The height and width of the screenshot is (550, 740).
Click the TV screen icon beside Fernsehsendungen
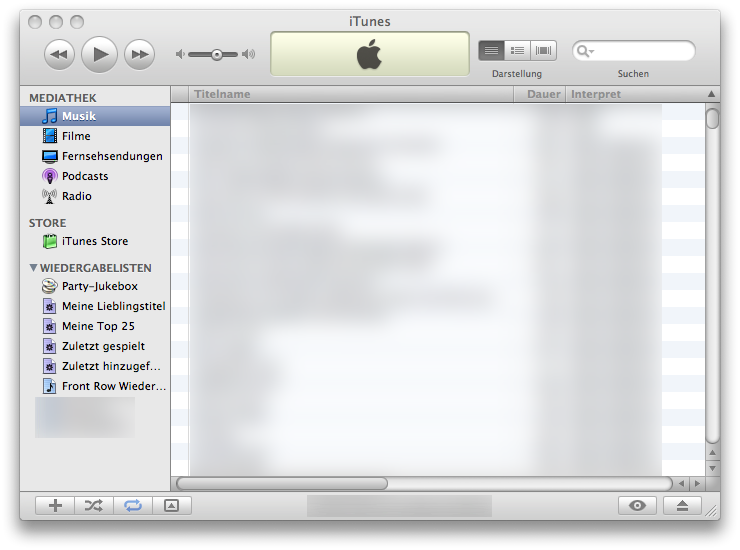point(50,156)
